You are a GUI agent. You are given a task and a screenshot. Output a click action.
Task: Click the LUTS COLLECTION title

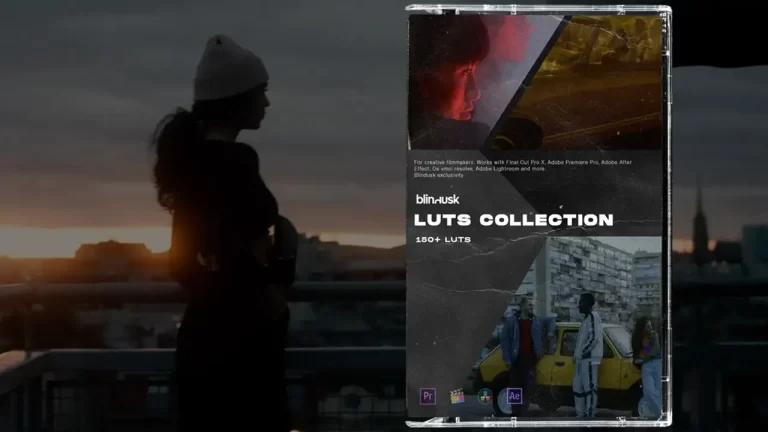coord(514,220)
